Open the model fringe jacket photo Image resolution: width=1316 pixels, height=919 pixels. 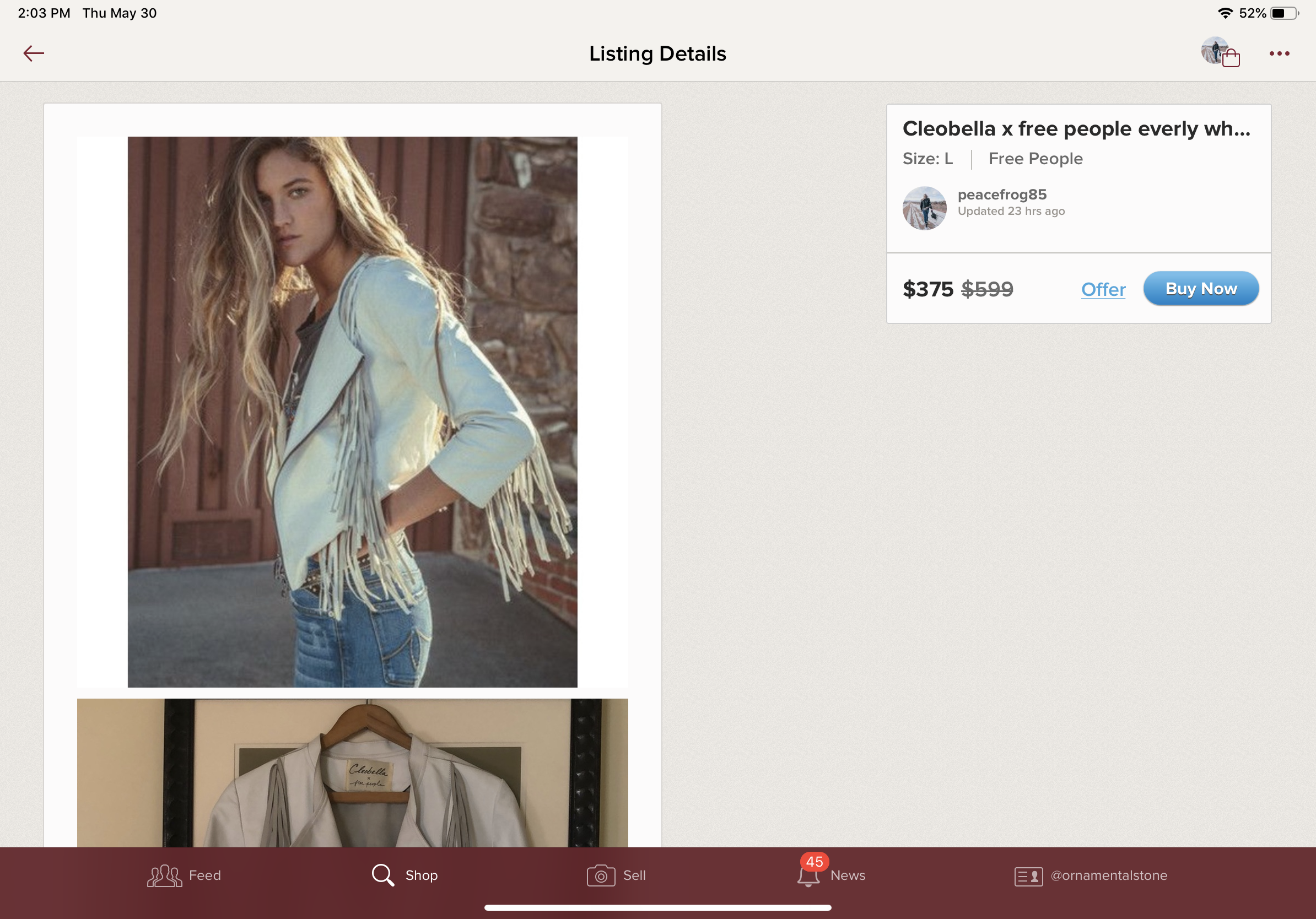[x=353, y=412]
